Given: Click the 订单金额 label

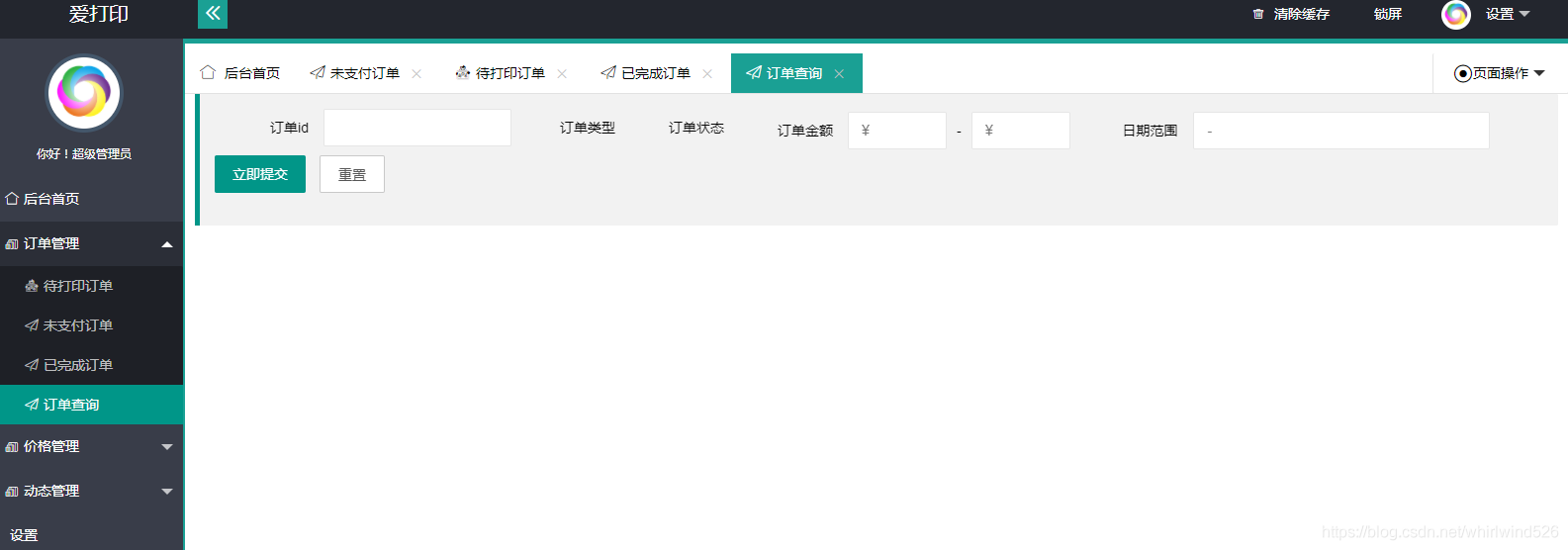Looking at the screenshot, I should [x=805, y=131].
